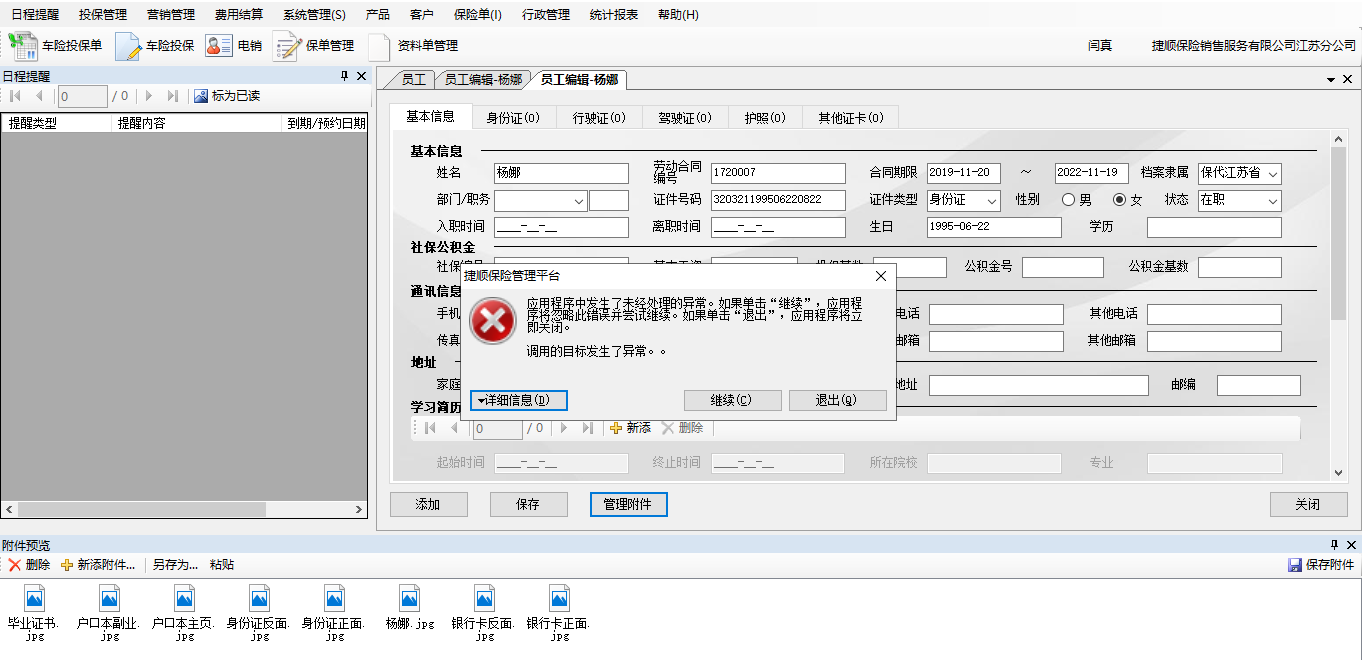This screenshot has height=660, width=1362.
Task: Select 户口本副业.jpg attachment
Action: pyautogui.click(x=109, y=612)
